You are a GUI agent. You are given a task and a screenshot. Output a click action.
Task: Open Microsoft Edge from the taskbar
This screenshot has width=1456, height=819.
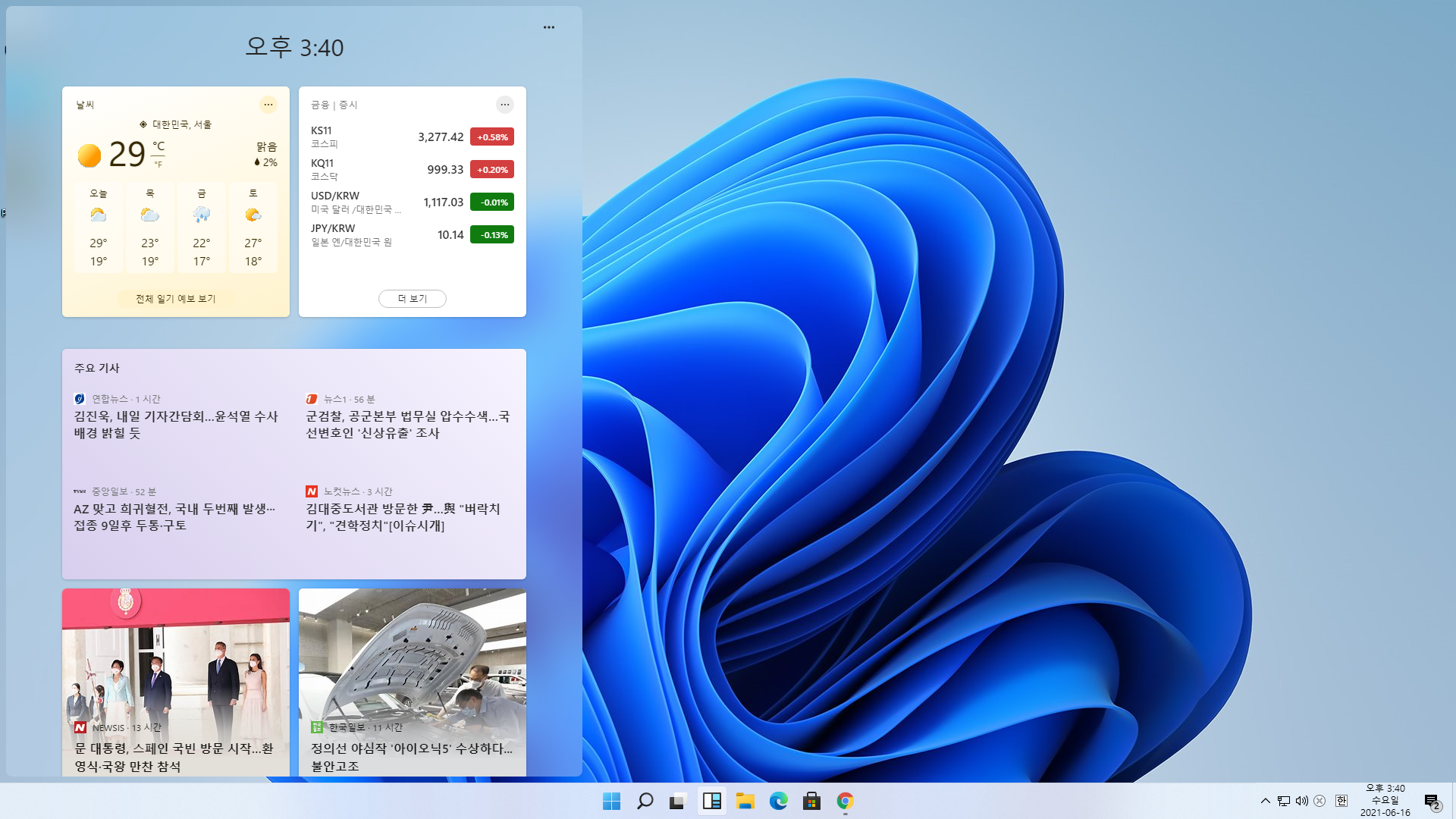[x=778, y=801]
